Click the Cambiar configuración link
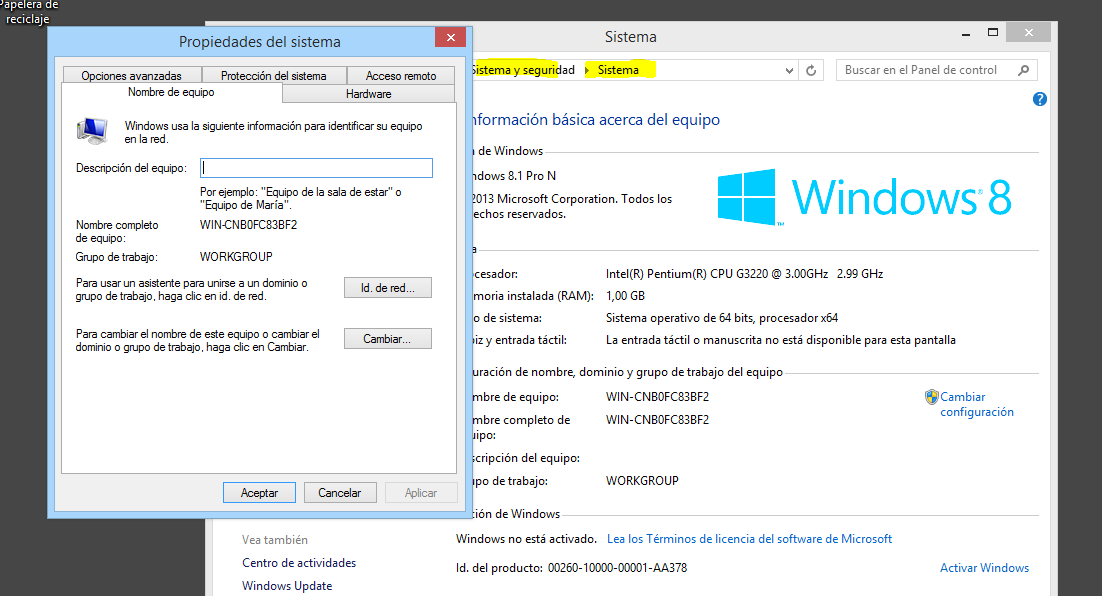This screenshot has height=596, width=1102. 977,404
